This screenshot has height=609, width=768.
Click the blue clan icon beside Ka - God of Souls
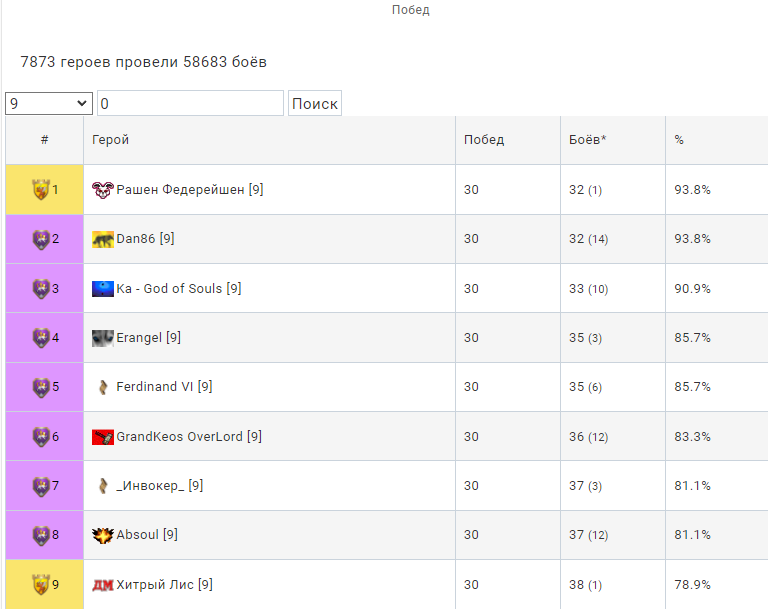(x=103, y=289)
